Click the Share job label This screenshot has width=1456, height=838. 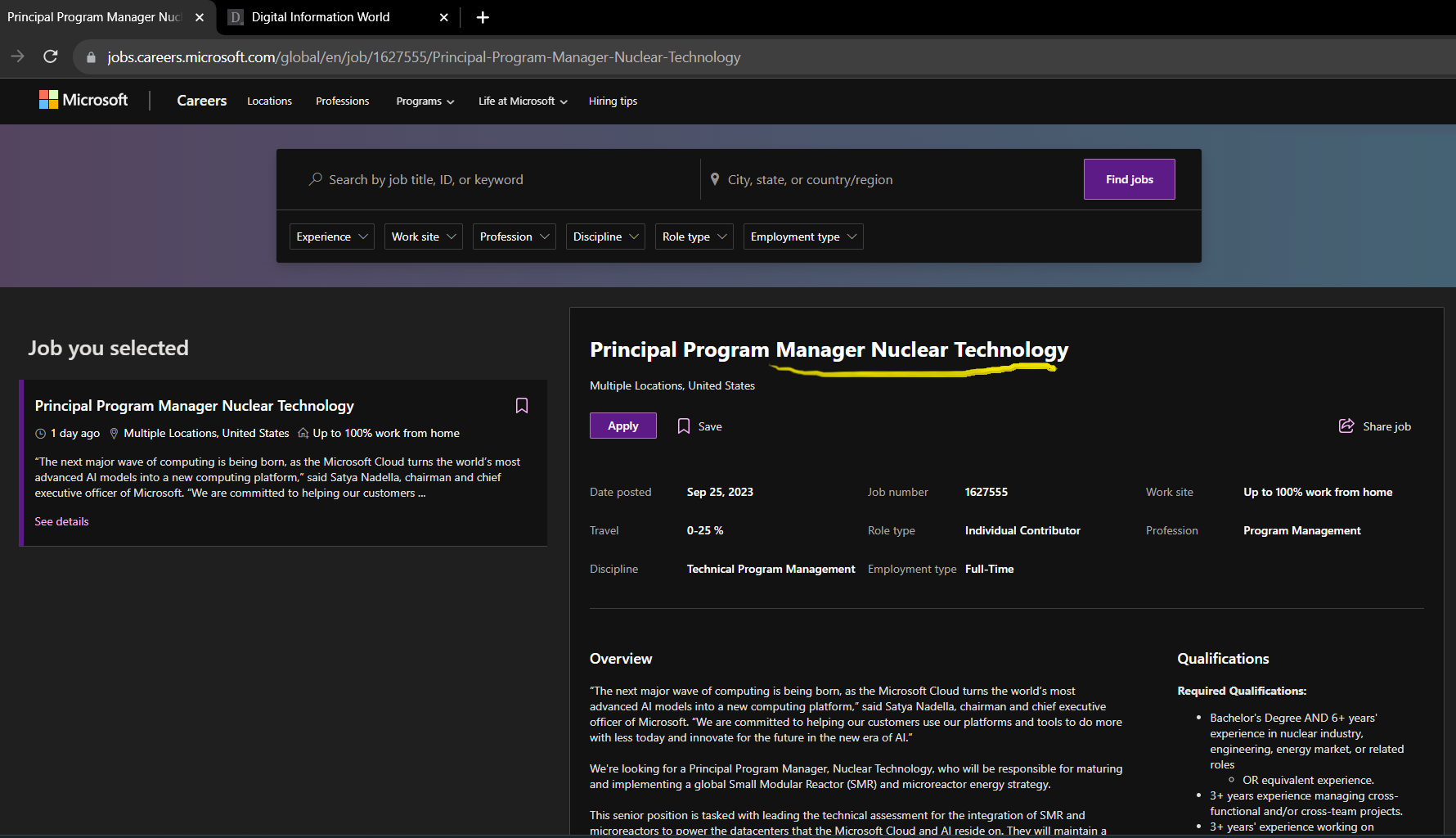[x=1387, y=426]
